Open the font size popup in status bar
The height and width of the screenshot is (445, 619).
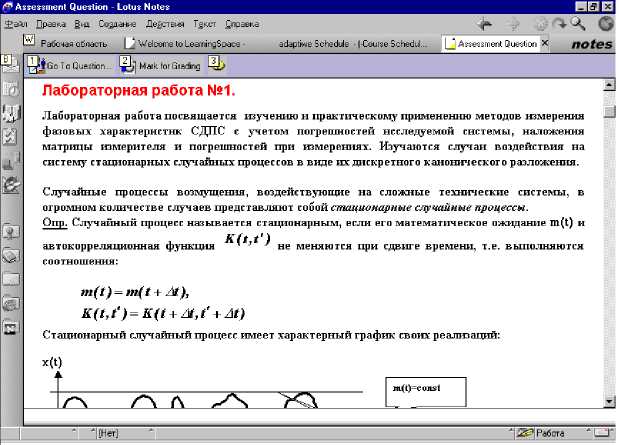pos(86,433)
